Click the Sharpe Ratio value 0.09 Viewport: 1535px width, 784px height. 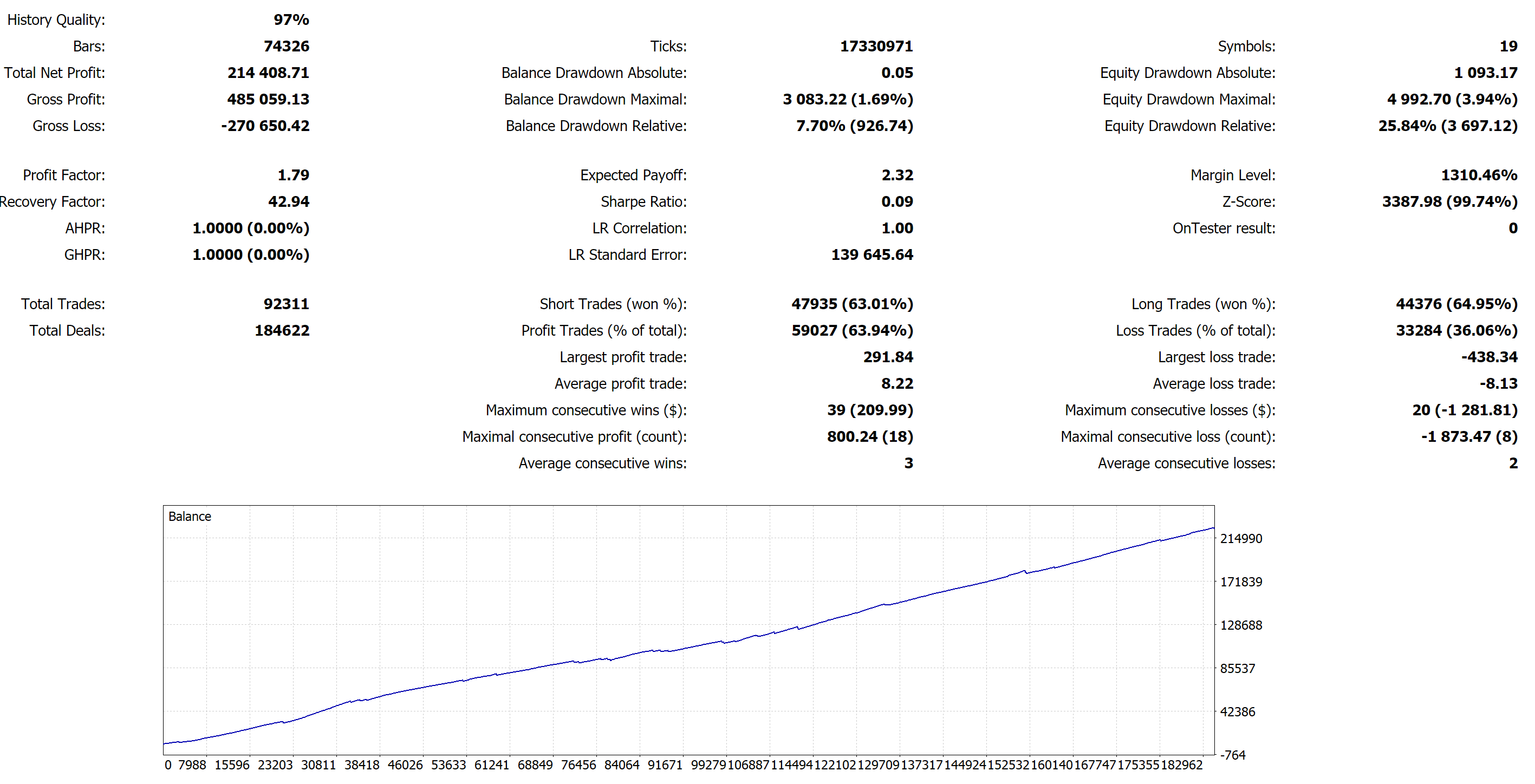tap(897, 202)
